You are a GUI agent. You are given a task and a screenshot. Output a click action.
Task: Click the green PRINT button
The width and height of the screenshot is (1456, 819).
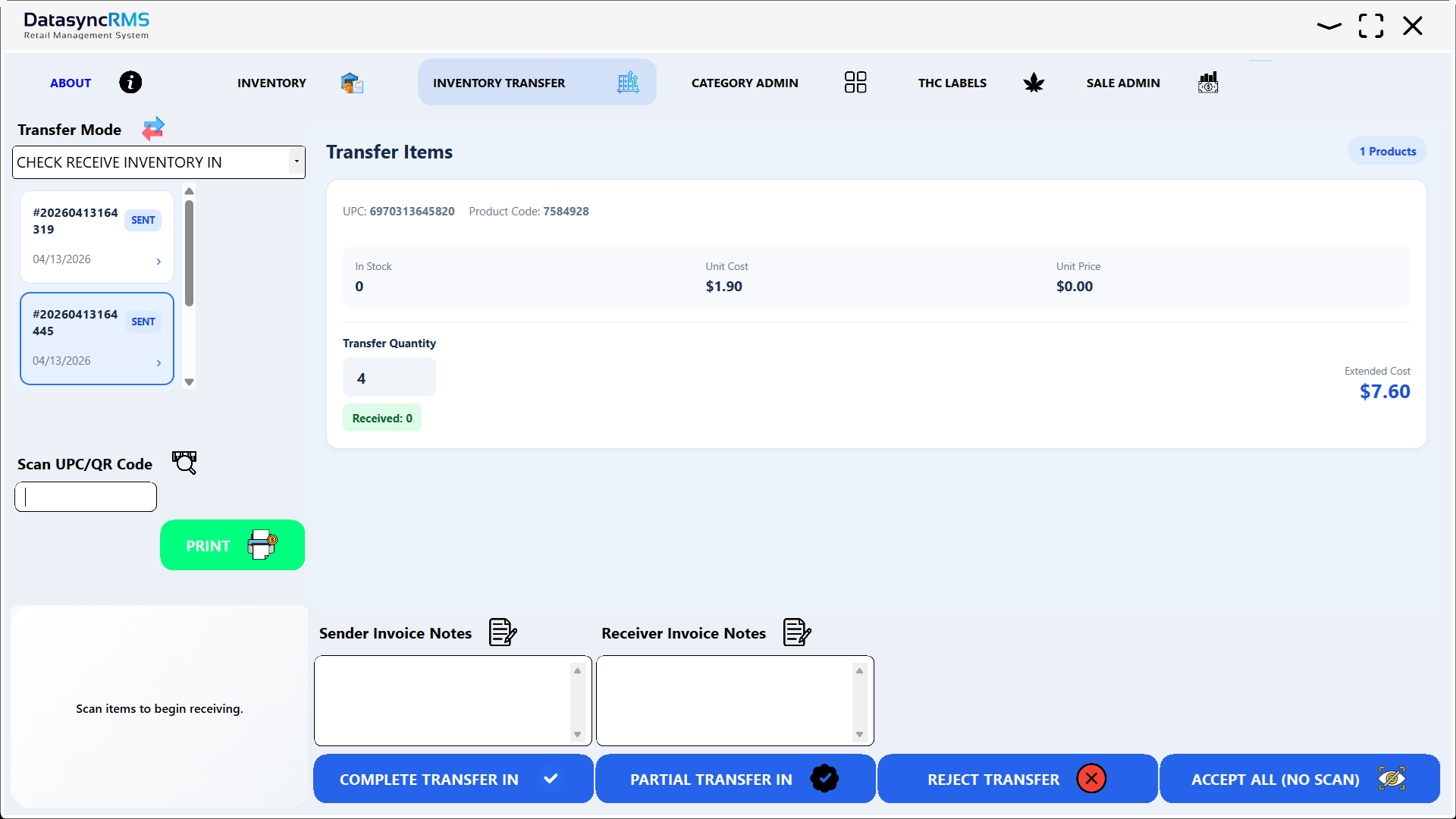(232, 544)
